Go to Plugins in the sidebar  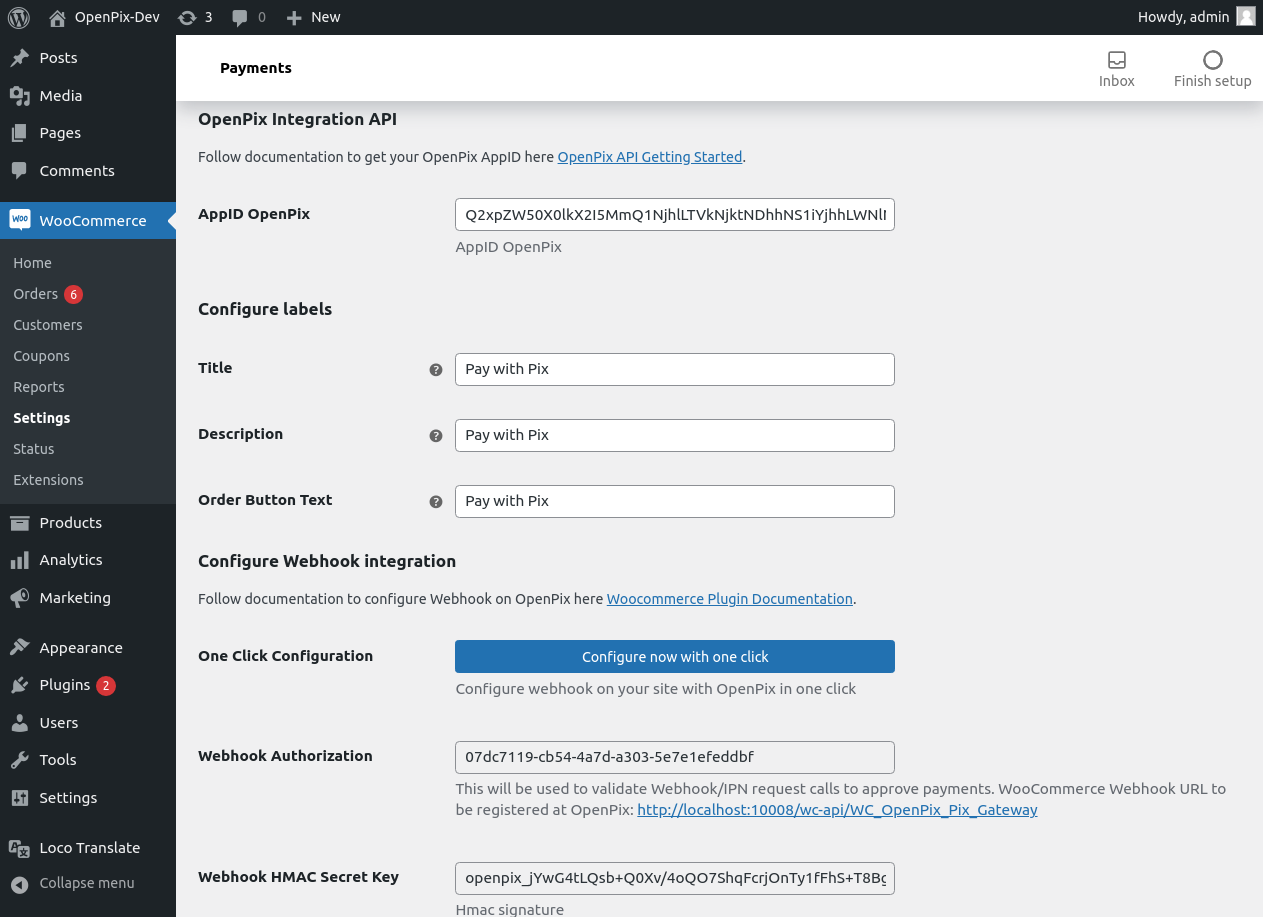point(65,685)
